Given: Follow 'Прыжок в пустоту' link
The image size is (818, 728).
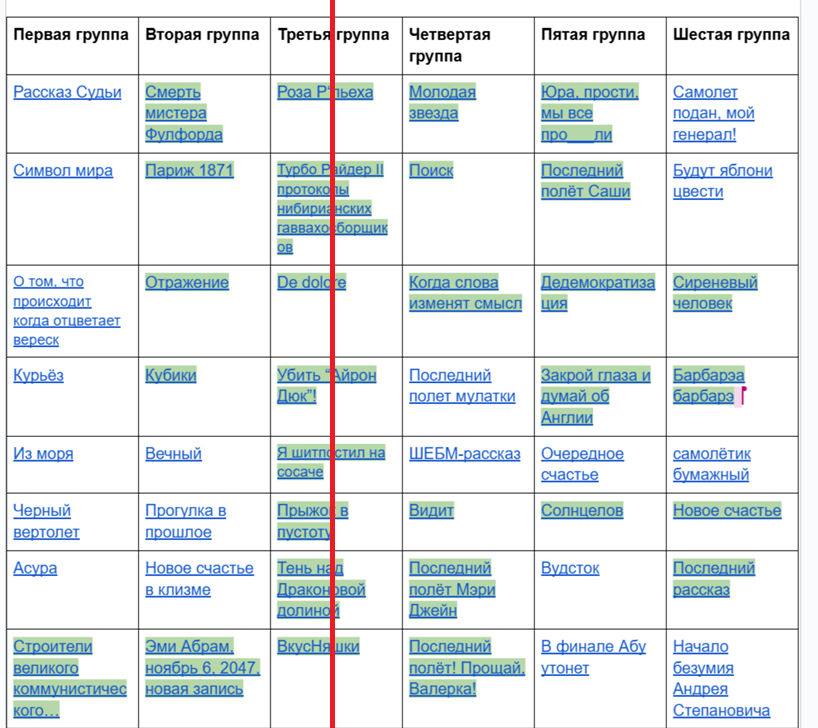Looking at the screenshot, I should pyautogui.click(x=312, y=521).
